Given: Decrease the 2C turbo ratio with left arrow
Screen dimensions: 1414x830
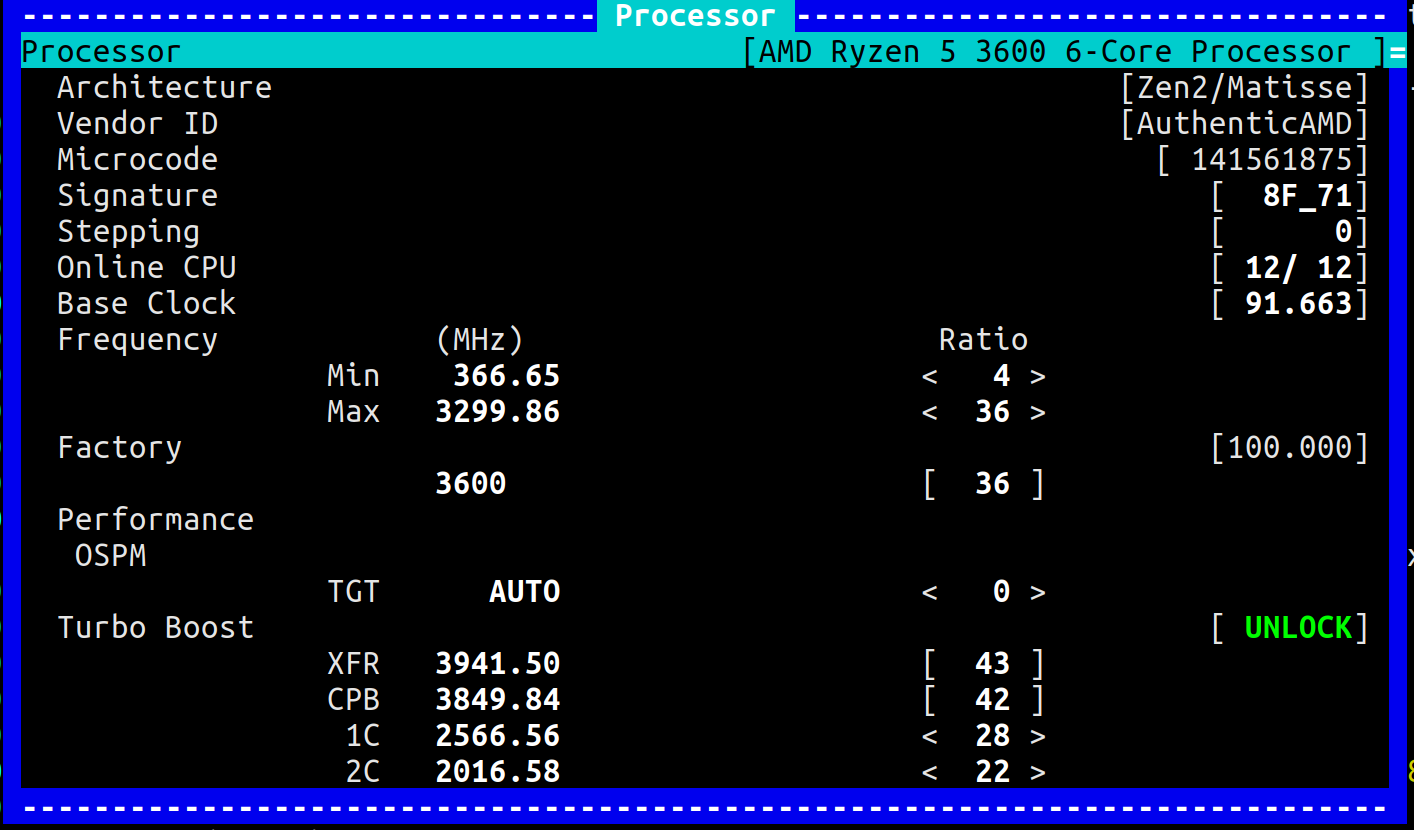Looking at the screenshot, I should click(930, 773).
